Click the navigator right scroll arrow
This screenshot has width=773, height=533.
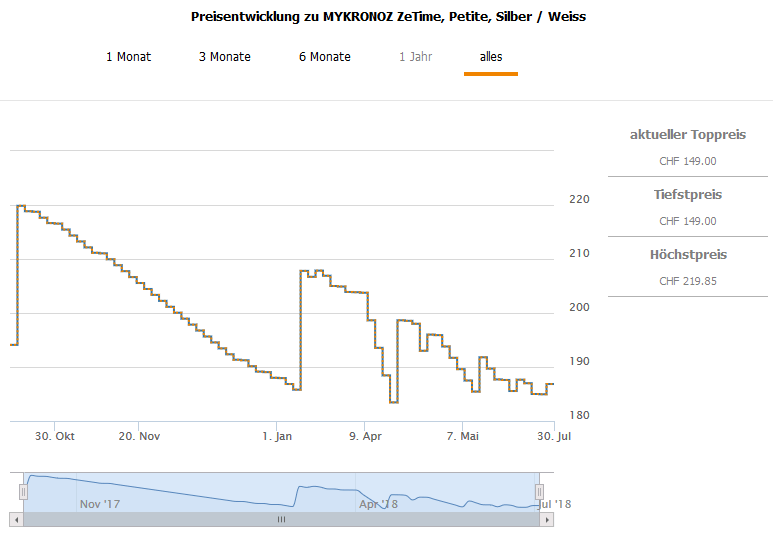(x=547, y=520)
